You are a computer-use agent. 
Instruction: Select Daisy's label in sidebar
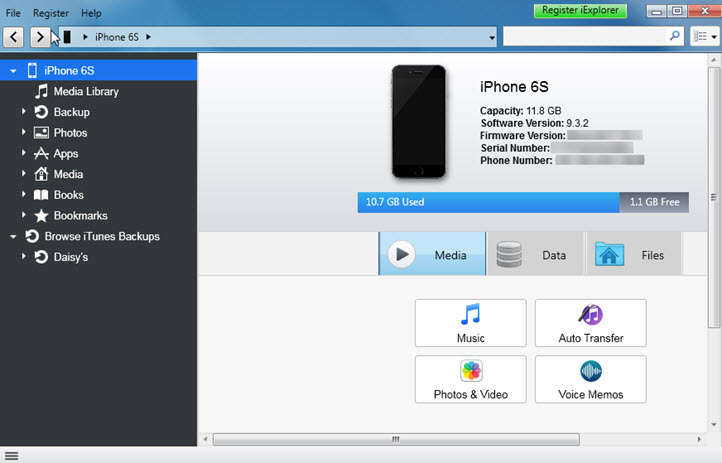click(71, 257)
